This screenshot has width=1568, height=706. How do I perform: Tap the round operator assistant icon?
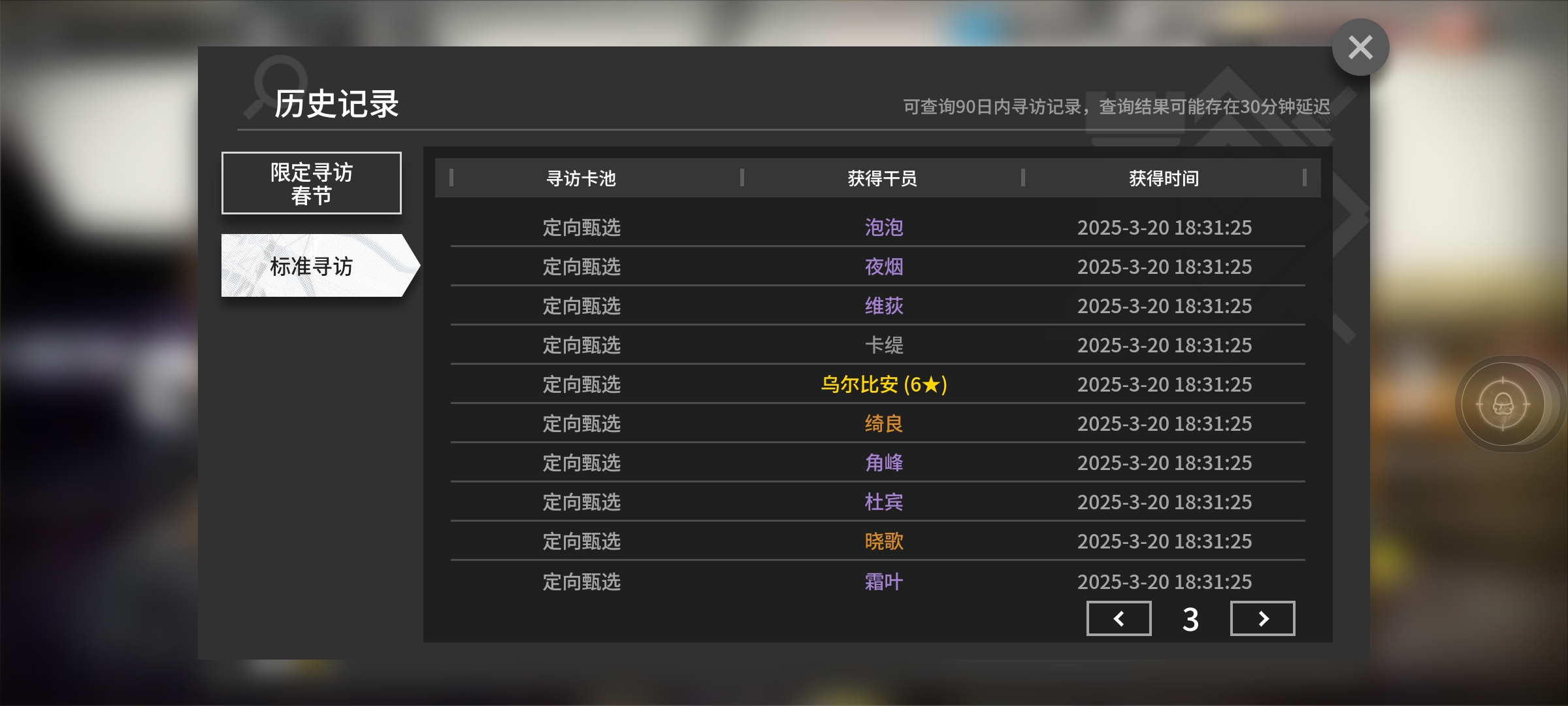(1503, 405)
